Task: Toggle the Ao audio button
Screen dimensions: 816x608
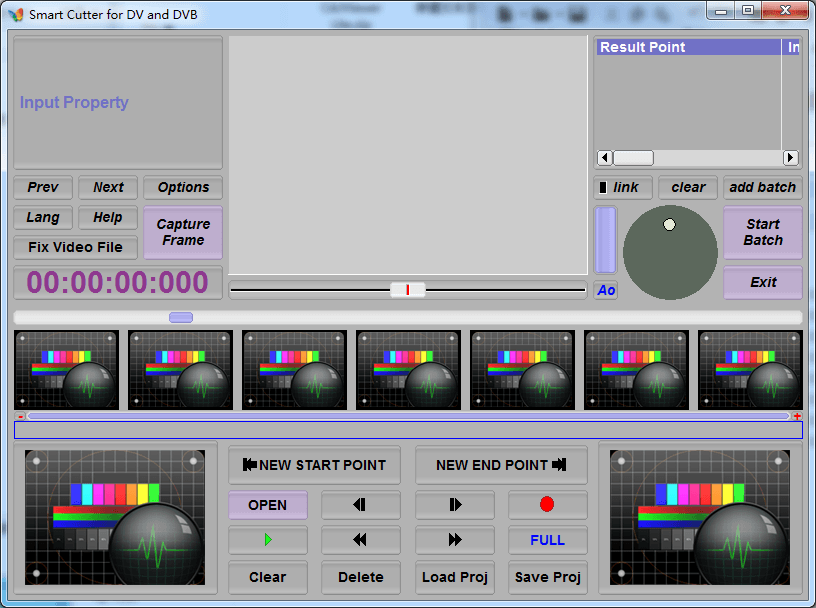Action: [606, 290]
